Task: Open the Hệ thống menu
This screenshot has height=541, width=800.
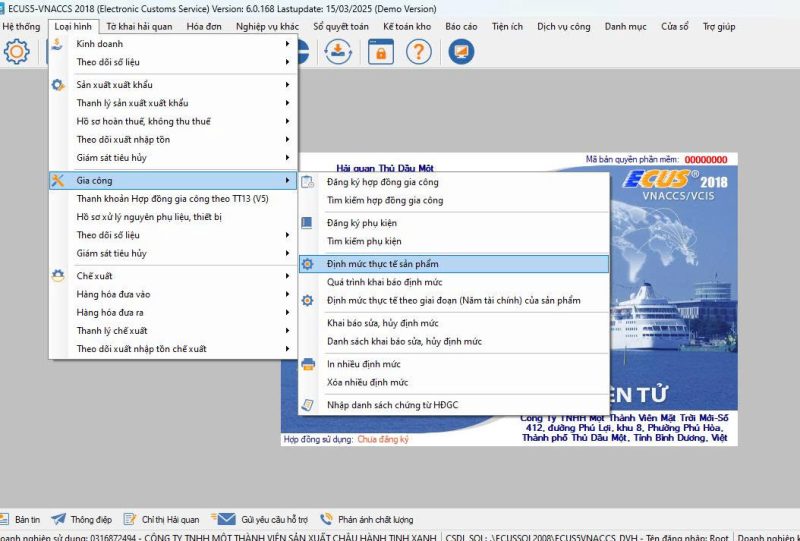Action: pyautogui.click(x=21, y=27)
